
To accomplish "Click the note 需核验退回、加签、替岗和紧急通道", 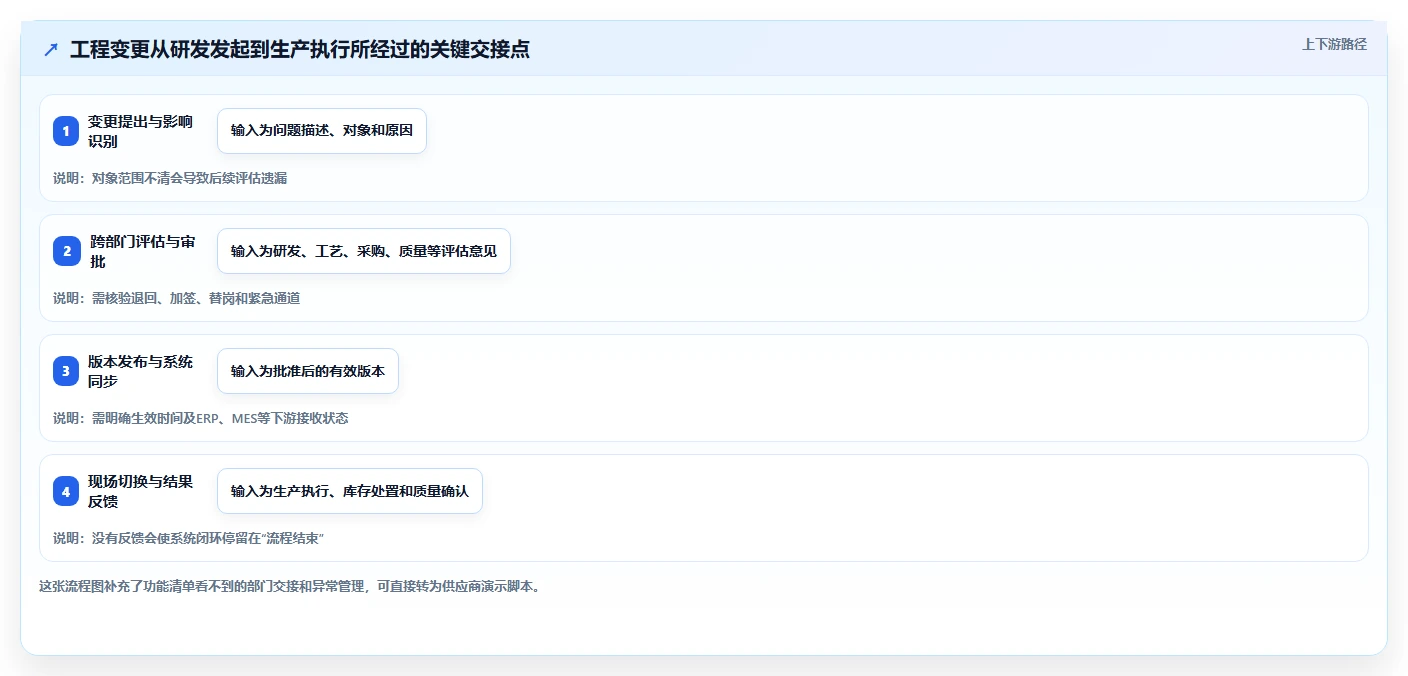I will (x=176, y=298).
